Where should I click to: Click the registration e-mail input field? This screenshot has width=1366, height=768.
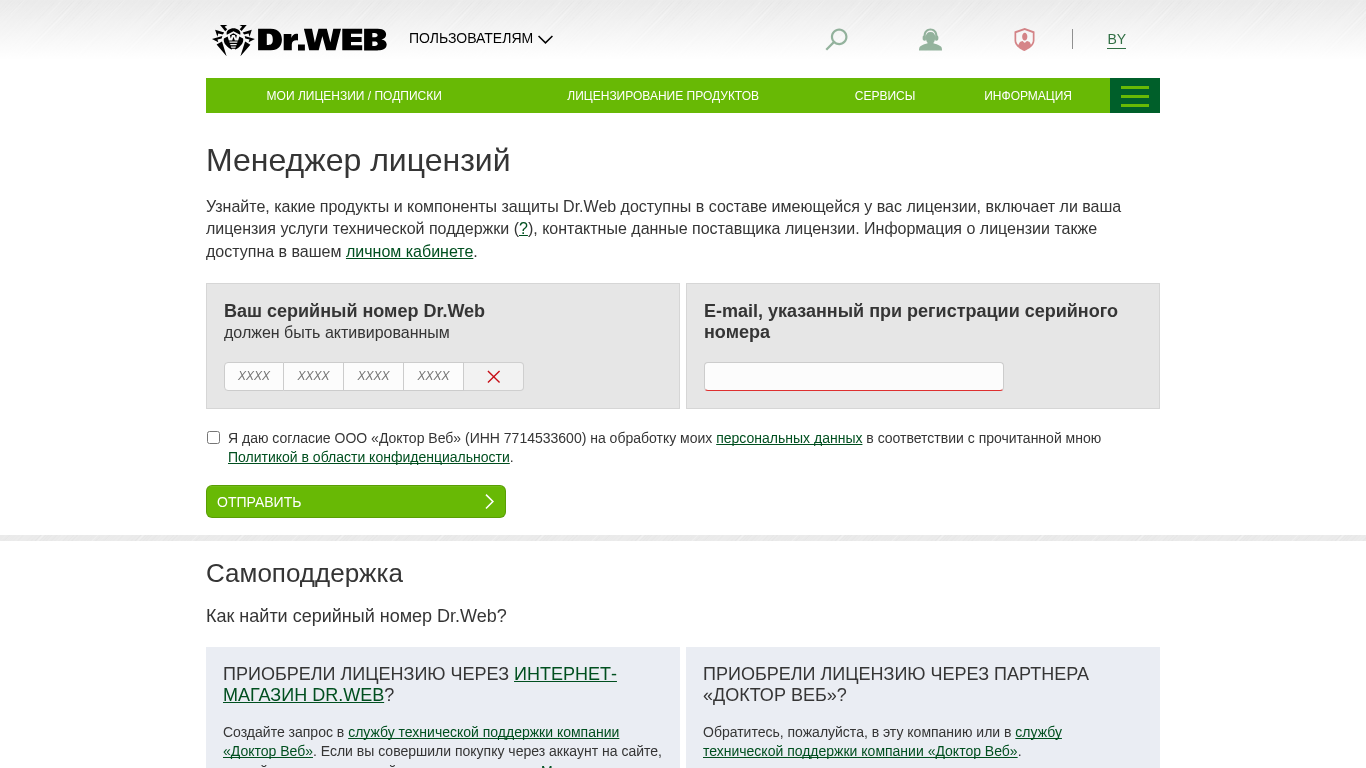point(854,376)
